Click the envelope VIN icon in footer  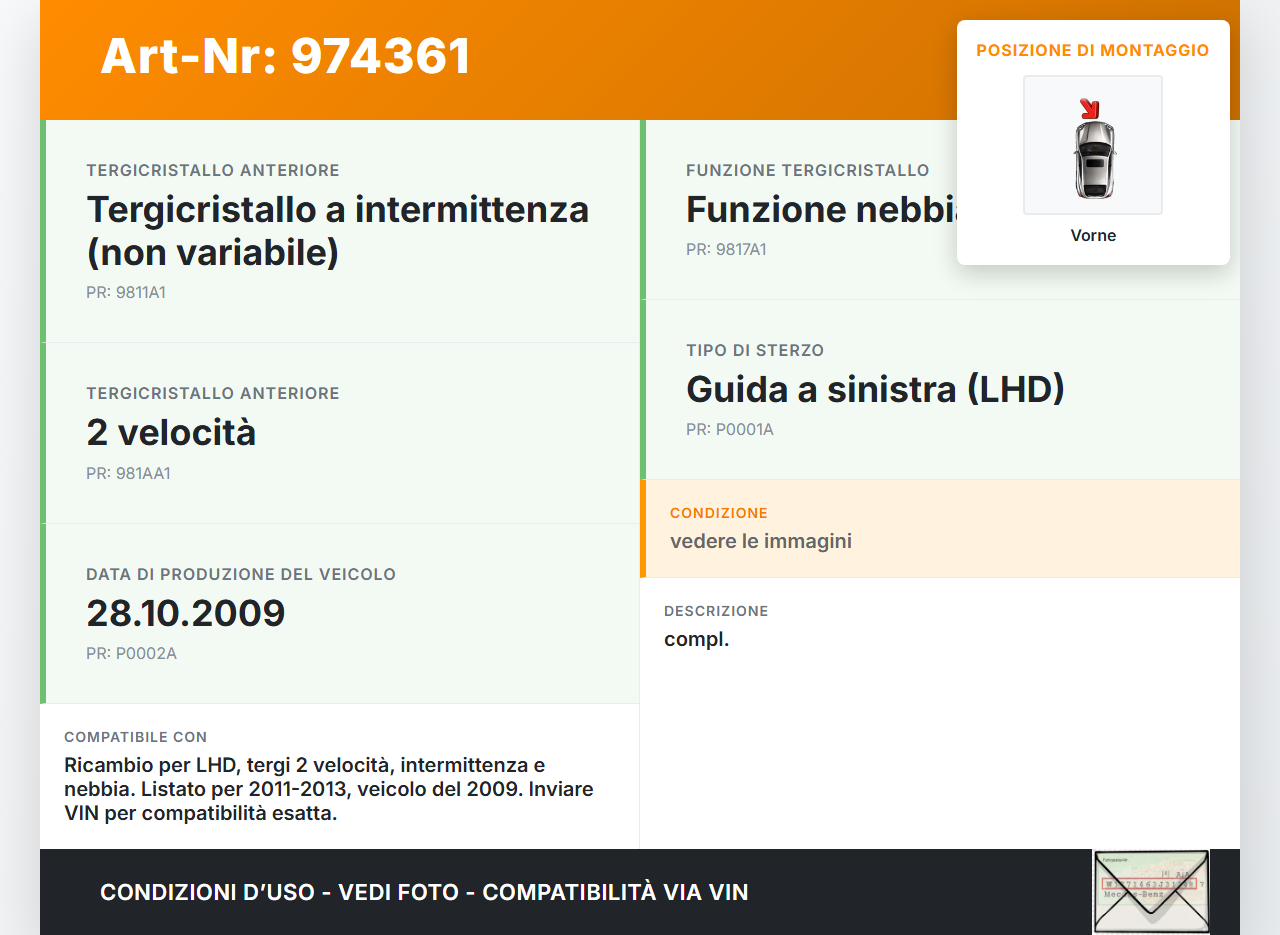pos(1151,890)
